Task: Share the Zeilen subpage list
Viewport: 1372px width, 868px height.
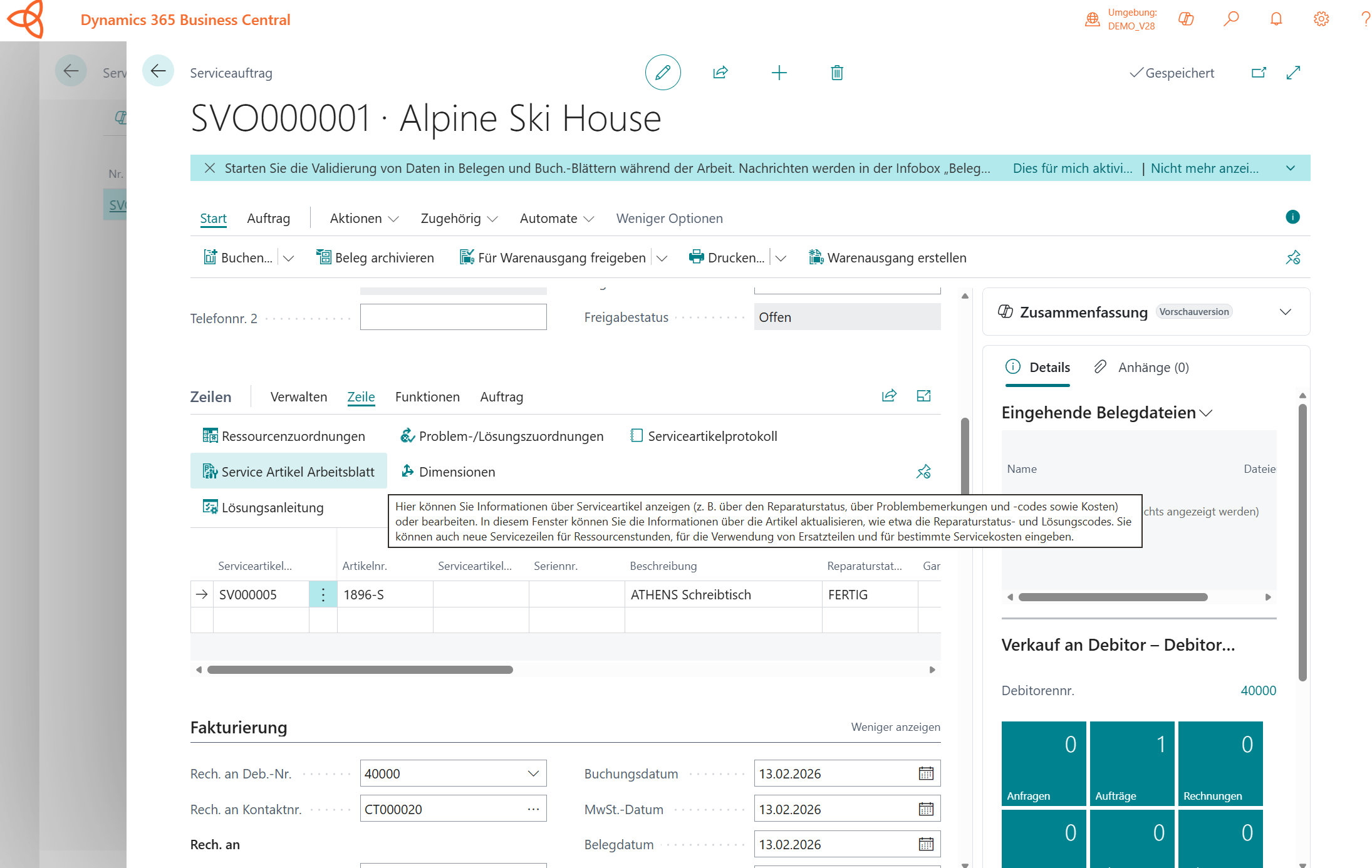Action: pos(889,396)
